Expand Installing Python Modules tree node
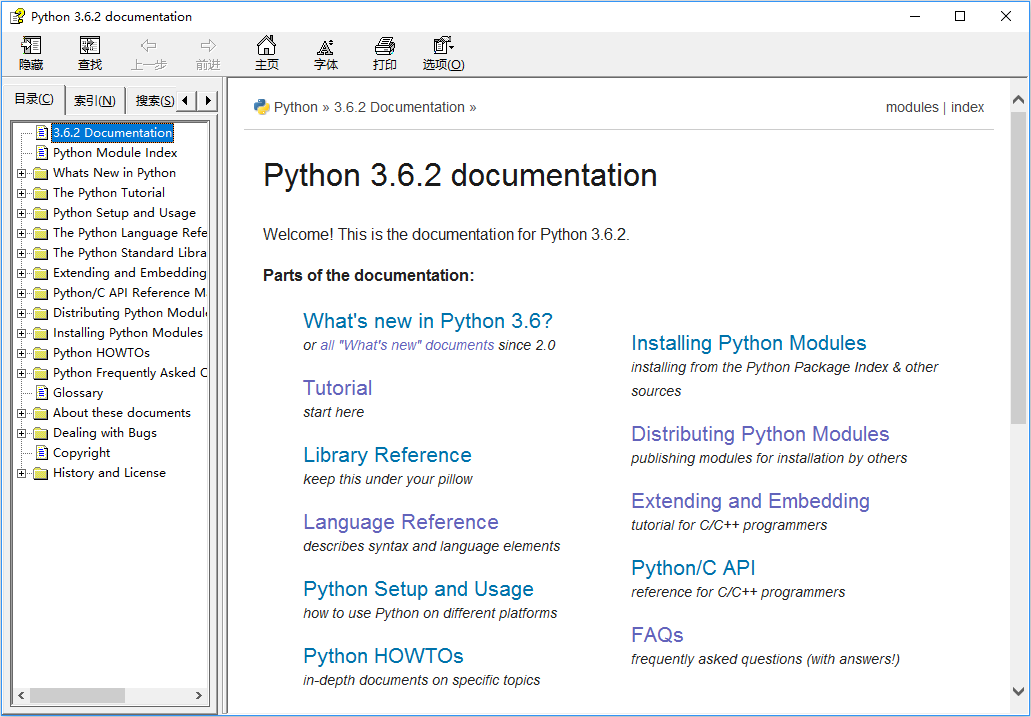Viewport: 1031px width, 717px height. point(22,334)
